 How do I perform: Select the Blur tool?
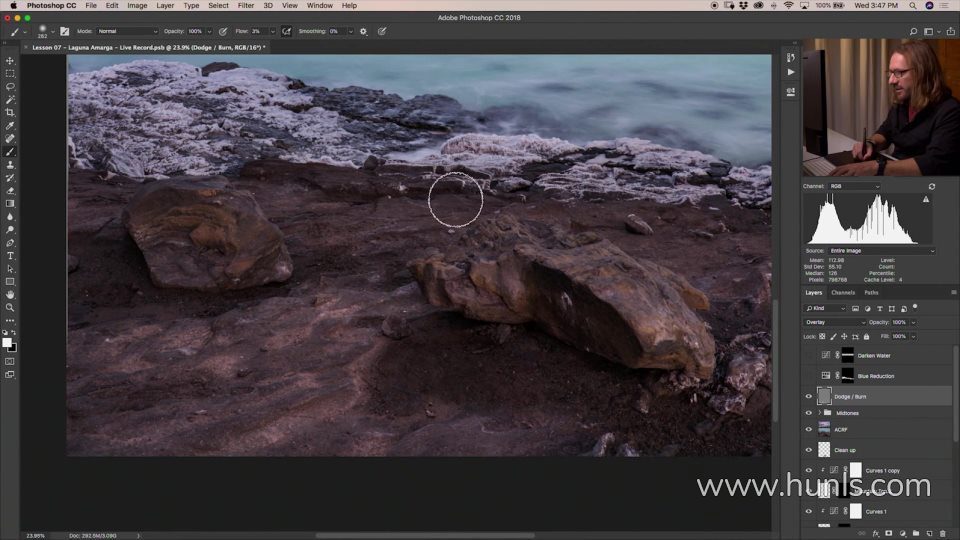[x=10, y=217]
